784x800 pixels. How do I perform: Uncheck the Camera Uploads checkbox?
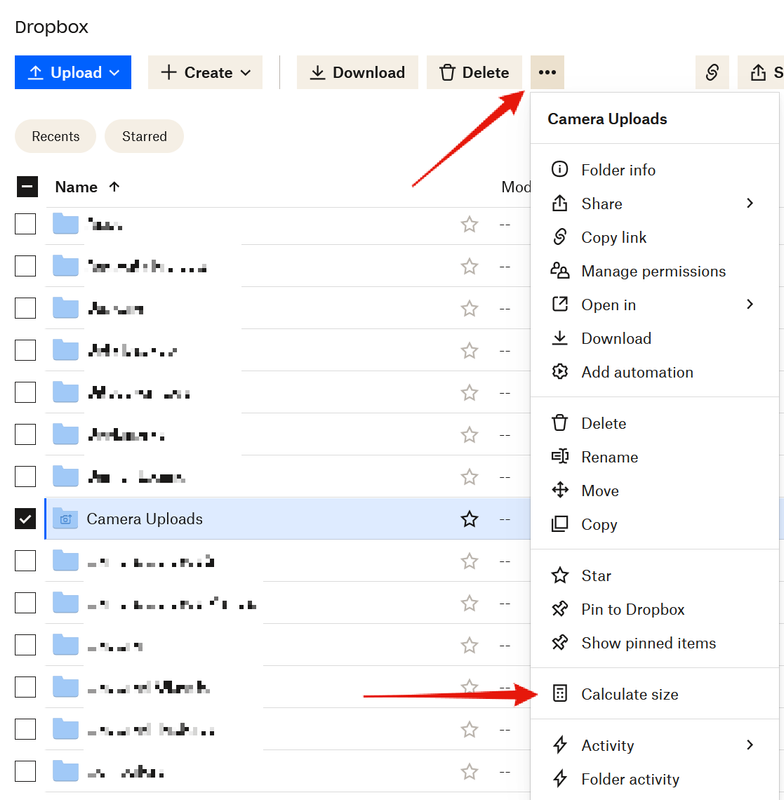(x=25, y=519)
